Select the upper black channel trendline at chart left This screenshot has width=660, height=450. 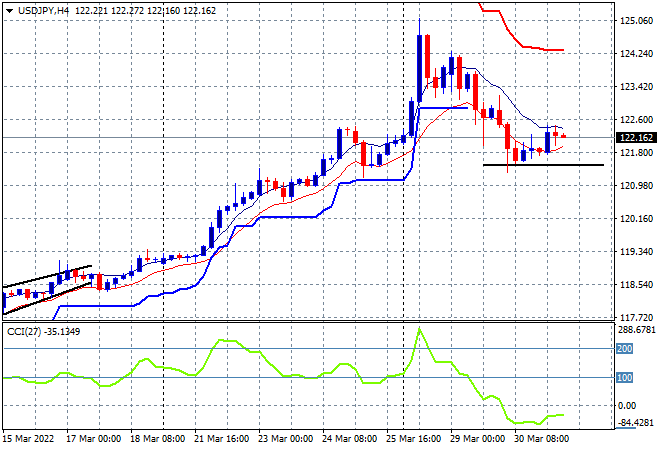point(47,277)
